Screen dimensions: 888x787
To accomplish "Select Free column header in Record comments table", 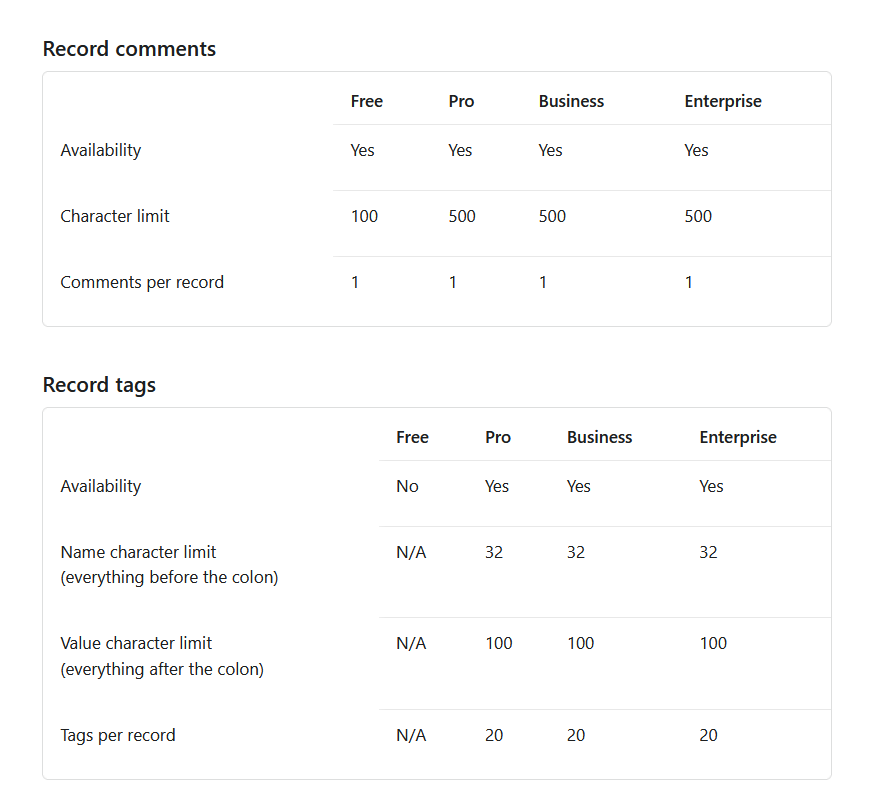I will tap(366, 101).
